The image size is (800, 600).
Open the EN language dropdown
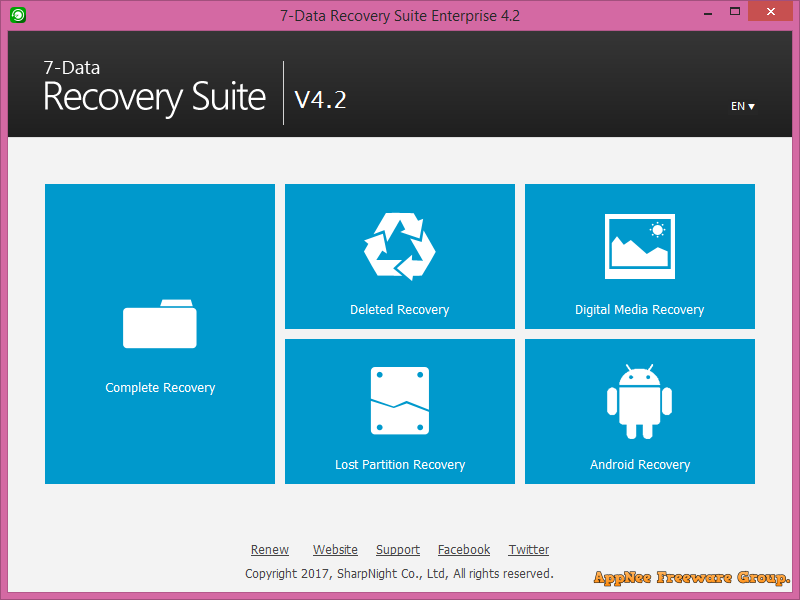(742, 106)
